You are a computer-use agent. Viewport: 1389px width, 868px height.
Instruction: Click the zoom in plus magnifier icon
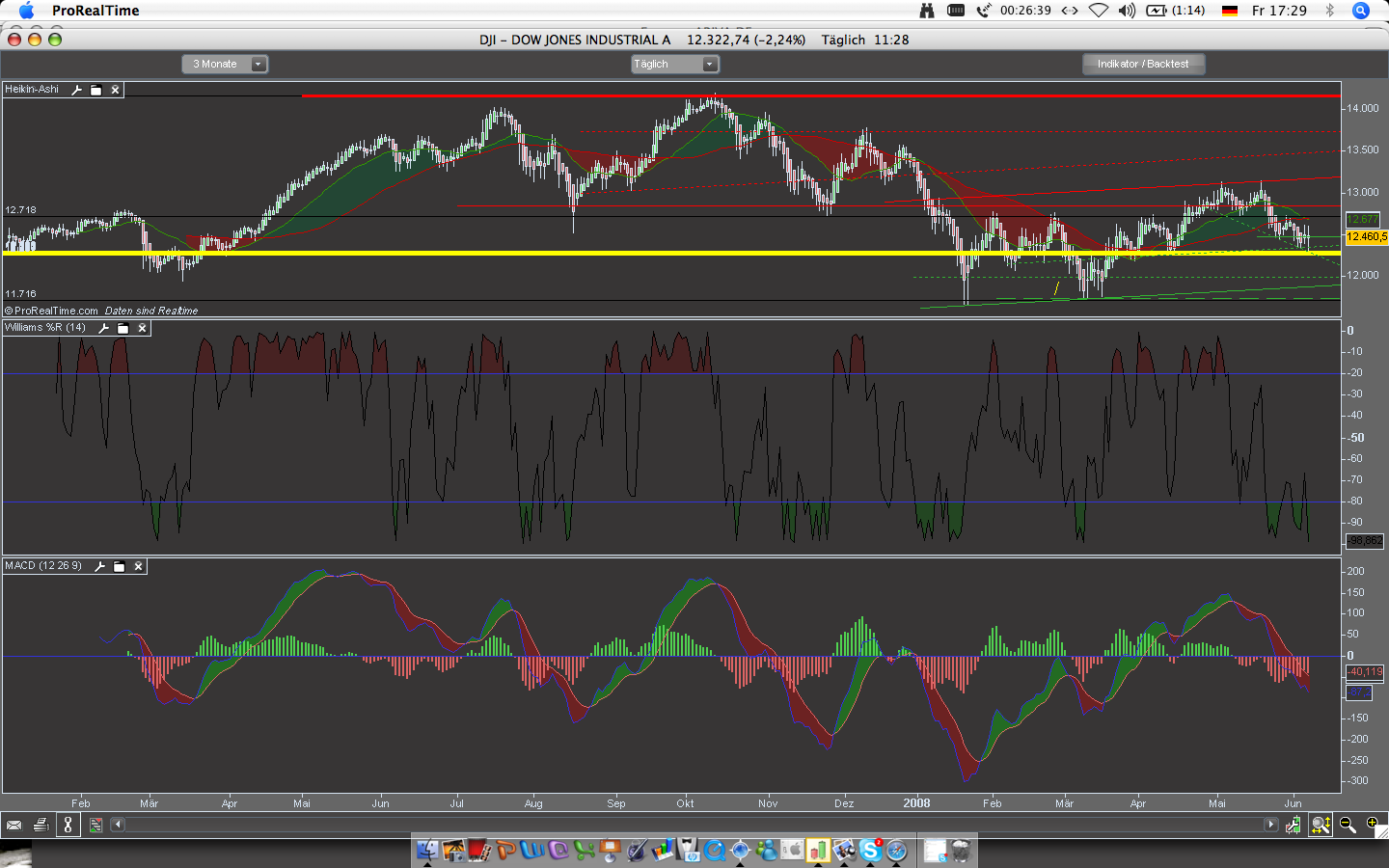pyautogui.click(x=1373, y=825)
